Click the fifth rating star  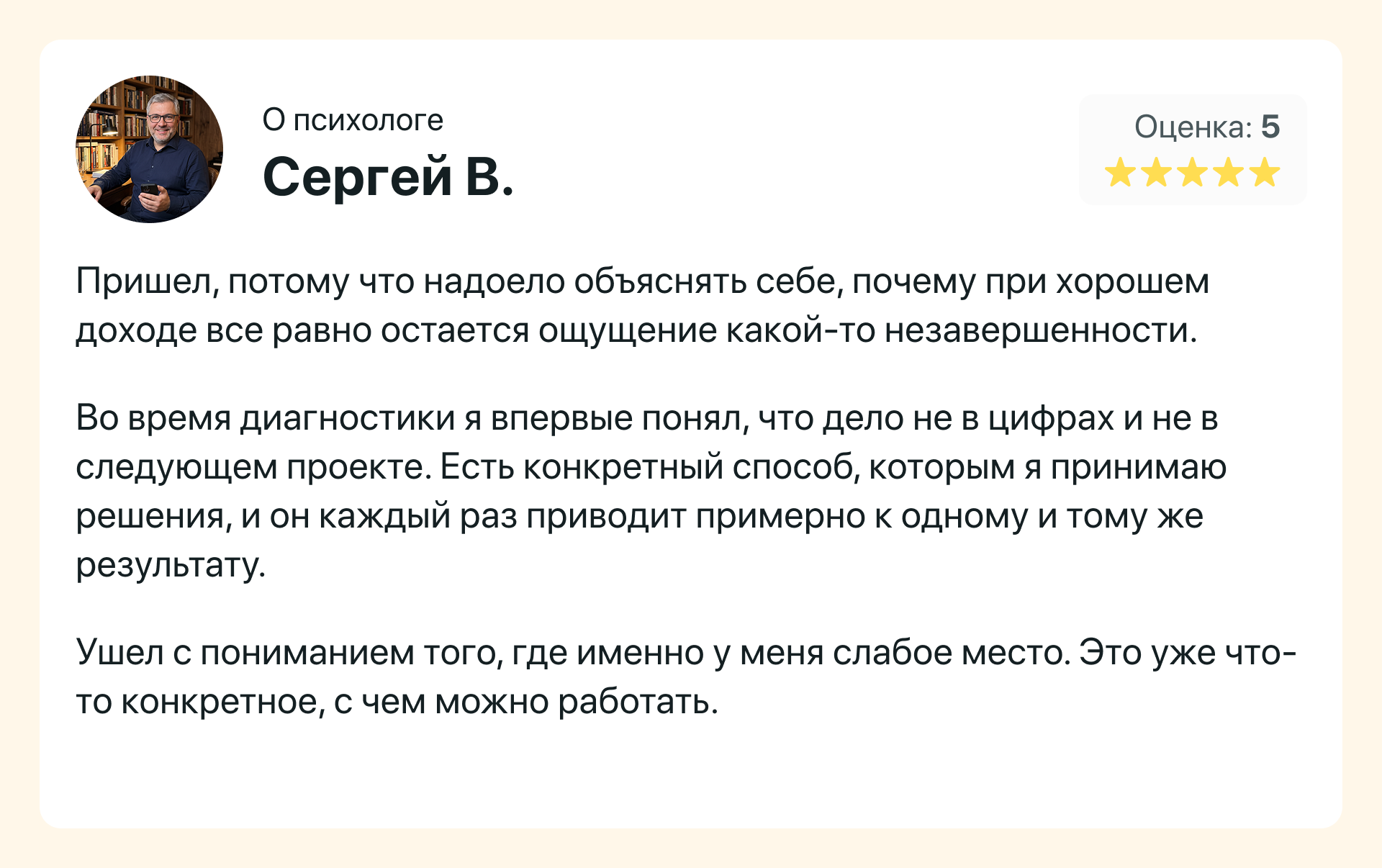click(x=1265, y=173)
